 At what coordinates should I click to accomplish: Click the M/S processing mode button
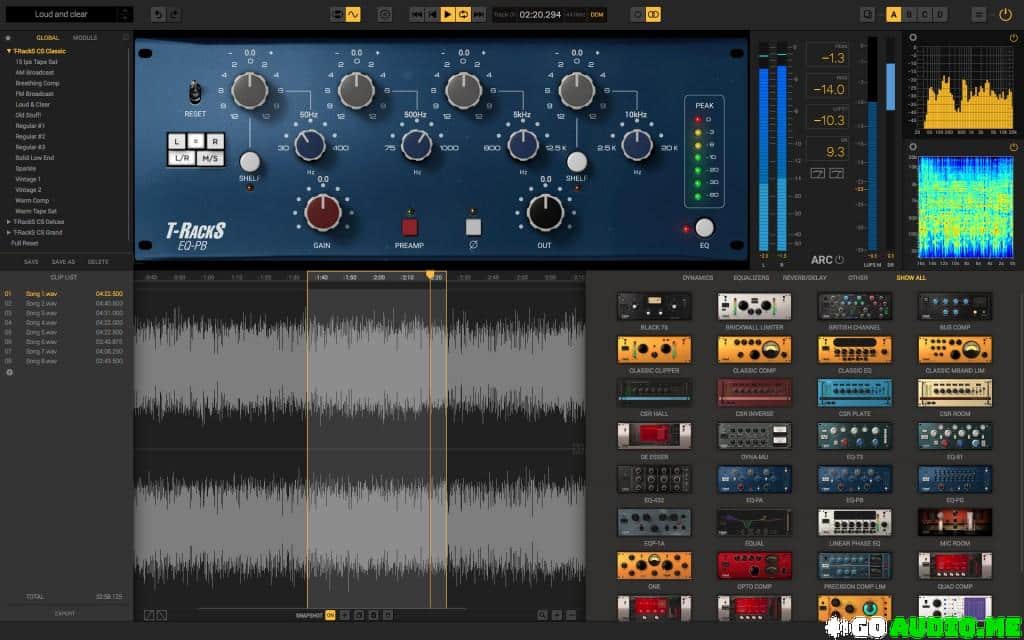tap(211, 158)
